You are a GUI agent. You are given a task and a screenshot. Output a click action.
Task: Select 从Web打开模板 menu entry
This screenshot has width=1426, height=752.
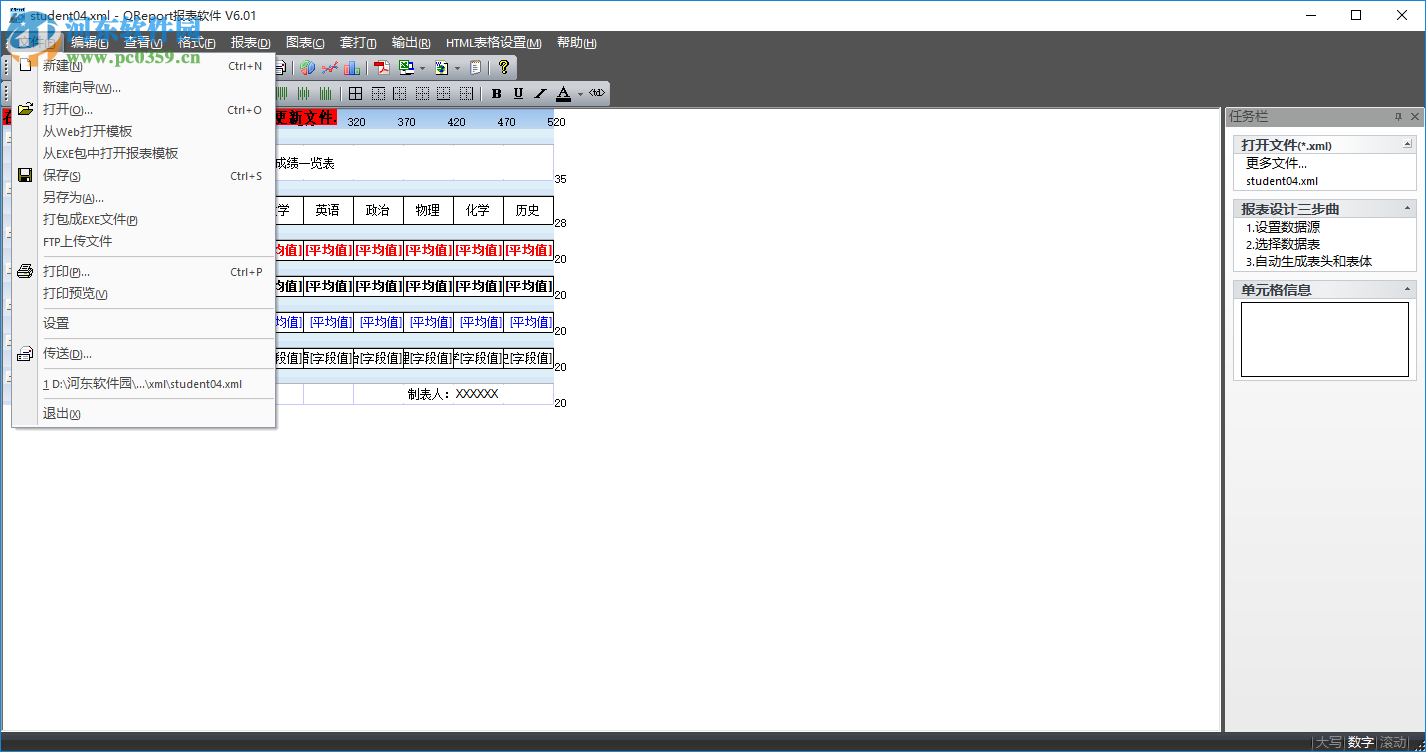(x=143, y=132)
